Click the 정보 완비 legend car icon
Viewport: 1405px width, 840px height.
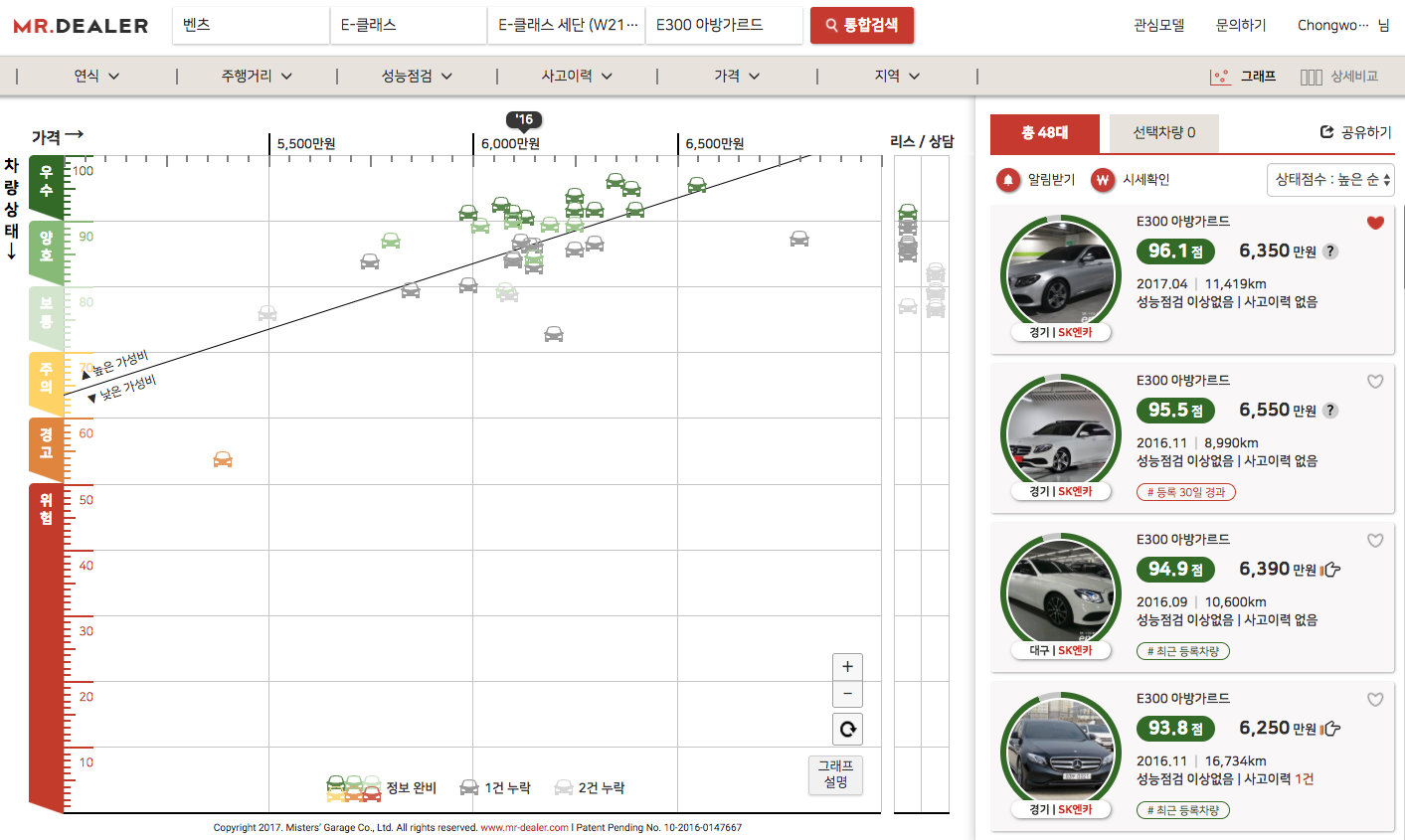point(354,788)
